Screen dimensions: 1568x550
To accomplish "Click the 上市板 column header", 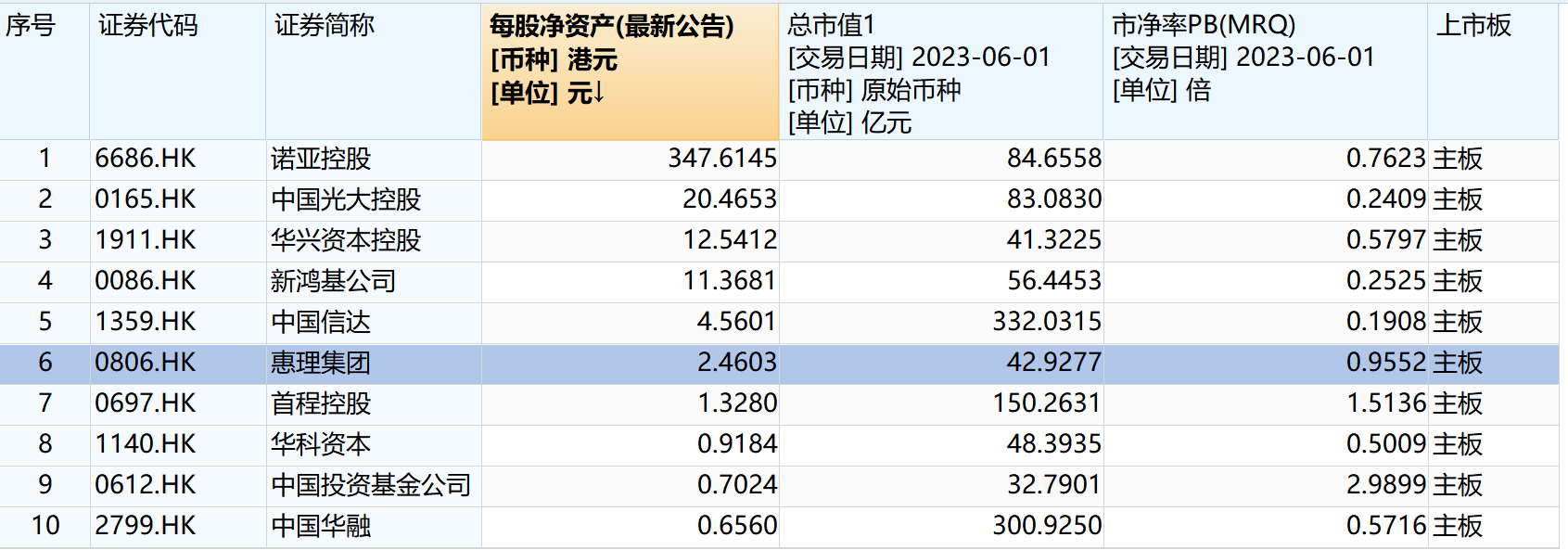I will [1493, 72].
